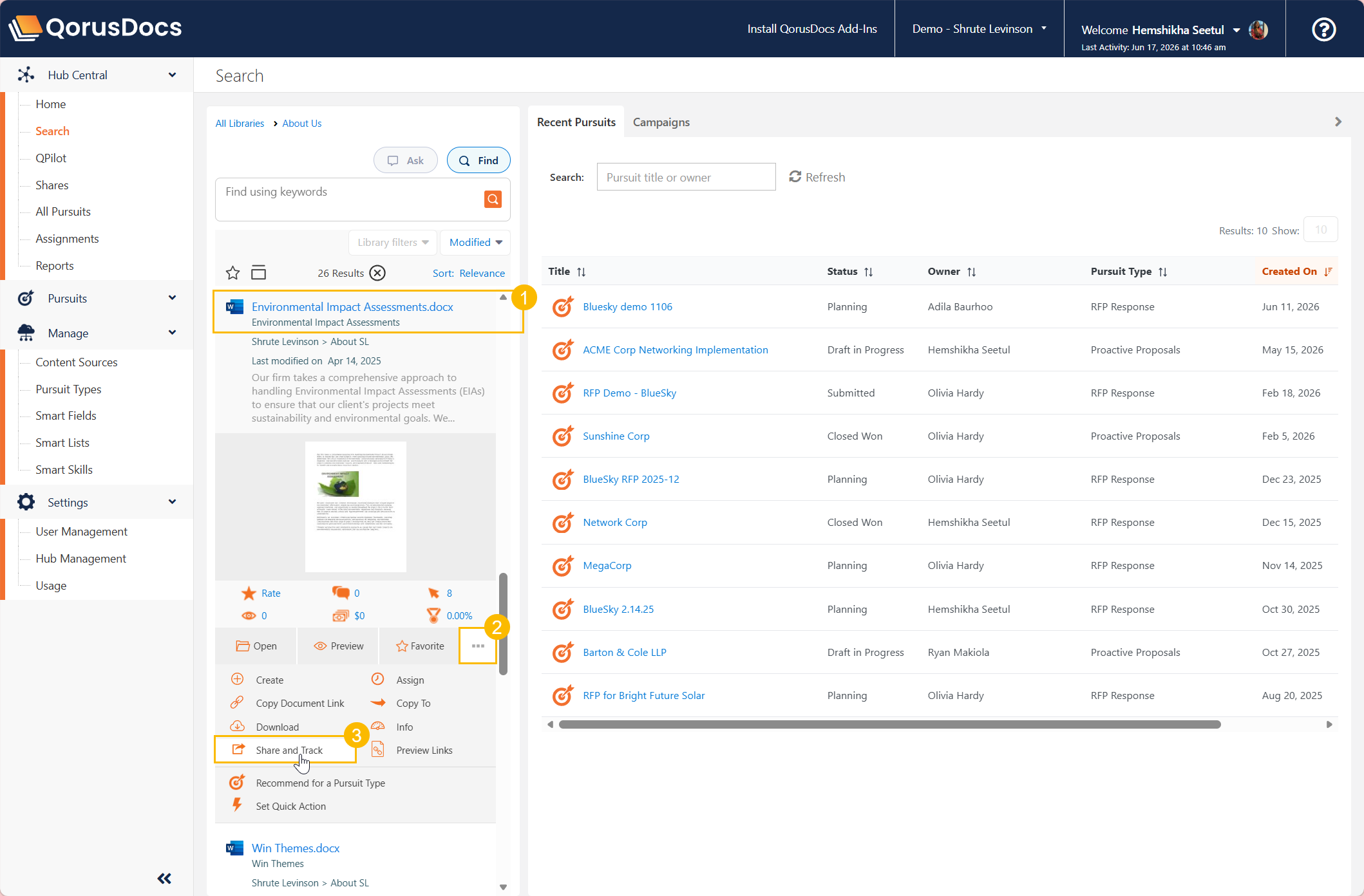Screen dimensions: 1364x896
Task: Expand the Demo - Shrute Levinson hub dropdown
Action: pyautogui.click(x=979, y=29)
